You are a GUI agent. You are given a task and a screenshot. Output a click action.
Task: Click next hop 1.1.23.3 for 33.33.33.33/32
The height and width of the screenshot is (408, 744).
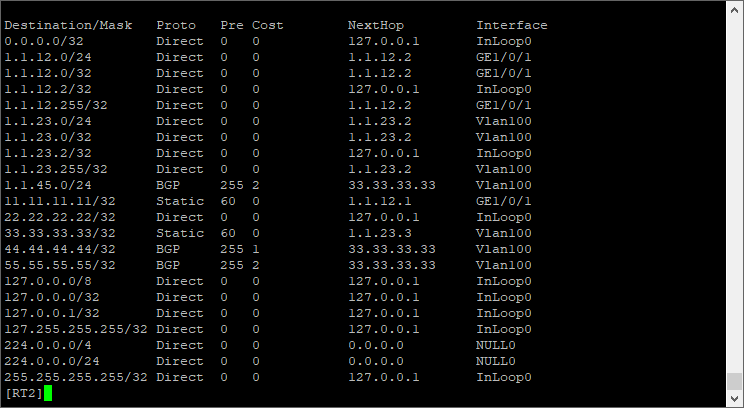pos(376,233)
